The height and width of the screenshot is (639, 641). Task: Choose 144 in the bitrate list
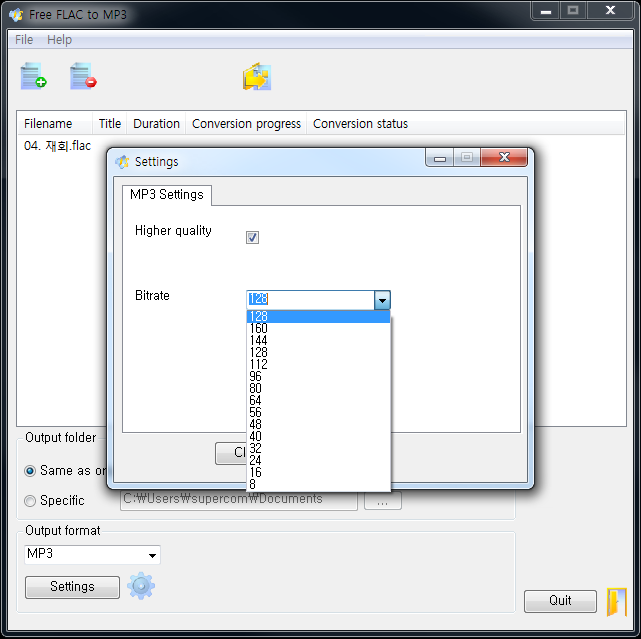[x=318, y=340]
